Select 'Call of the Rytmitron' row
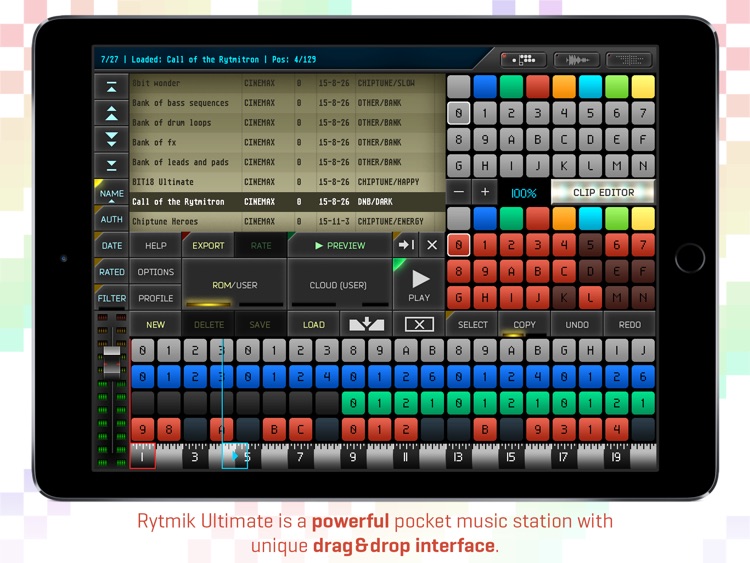The image size is (750, 563). tap(287, 201)
